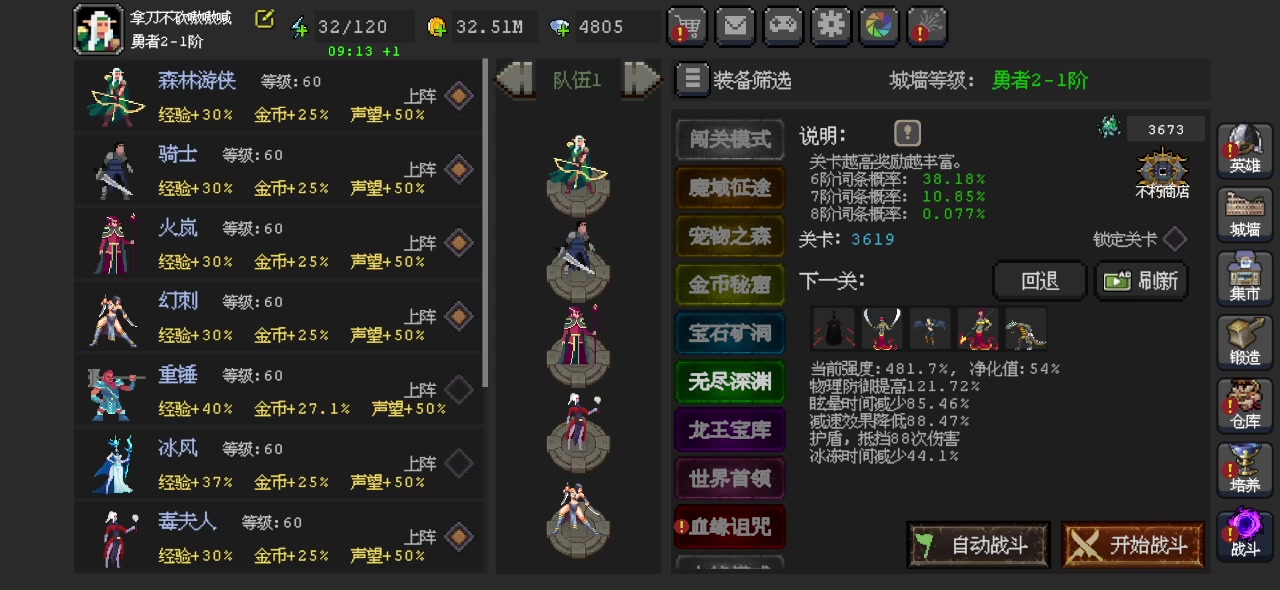Open the 装备筛选 filter menu
This screenshot has height=590, width=1280.
[x=734, y=80]
